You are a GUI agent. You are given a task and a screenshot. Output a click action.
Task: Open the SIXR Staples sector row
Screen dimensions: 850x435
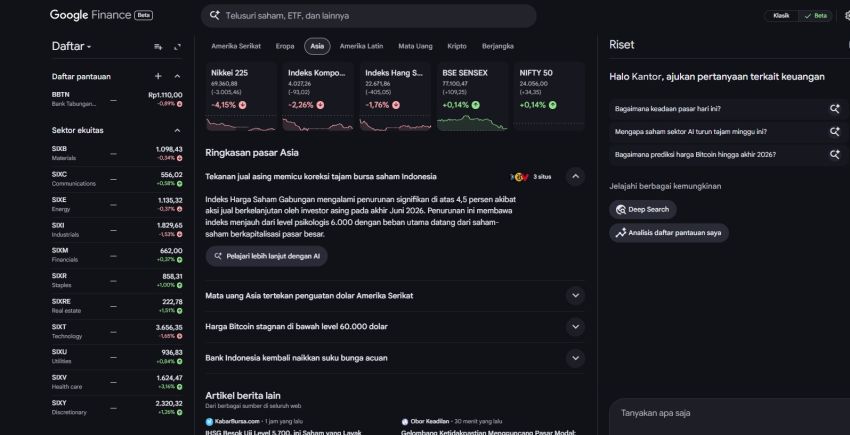click(117, 280)
